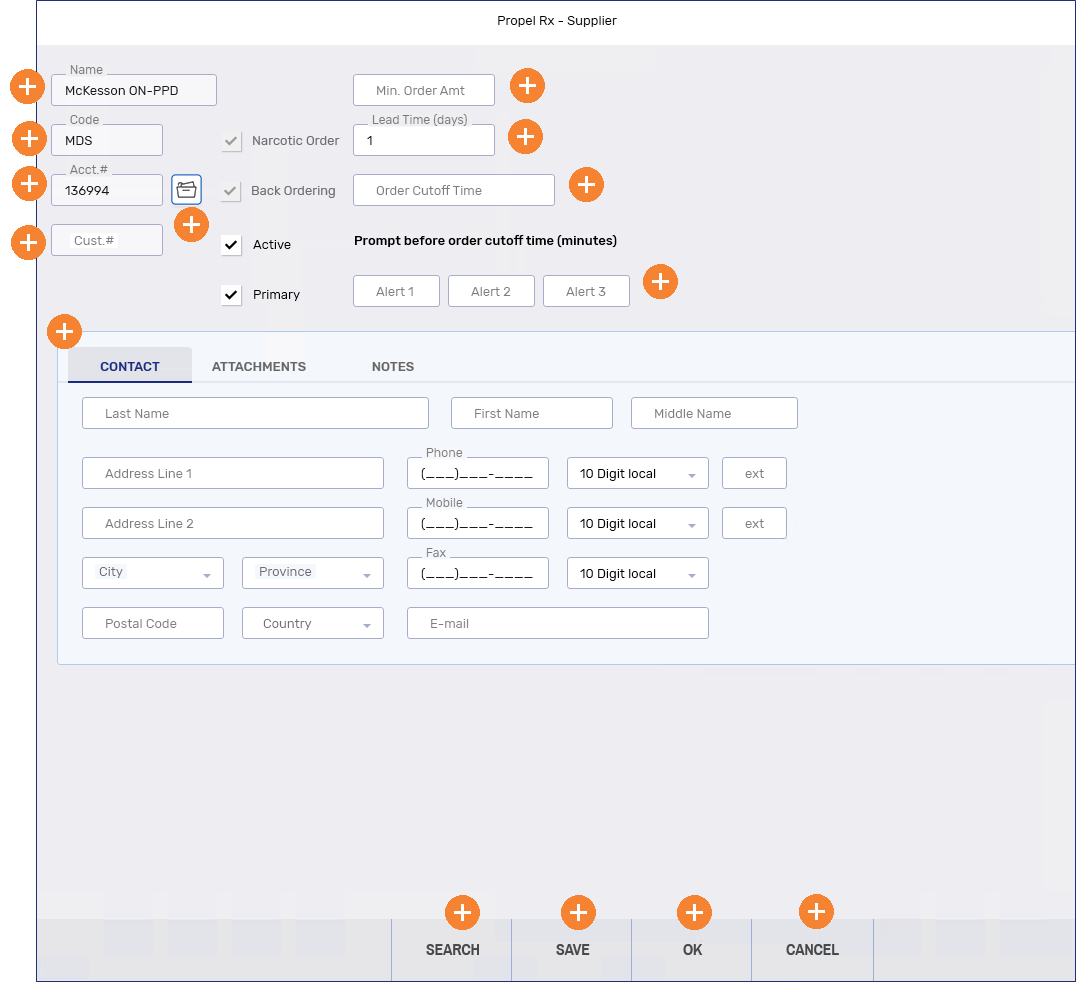Screen dimensions: 1076x982
Task: Open the plus hotspot above the Cancel button
Action: click(x=816, y=912)
